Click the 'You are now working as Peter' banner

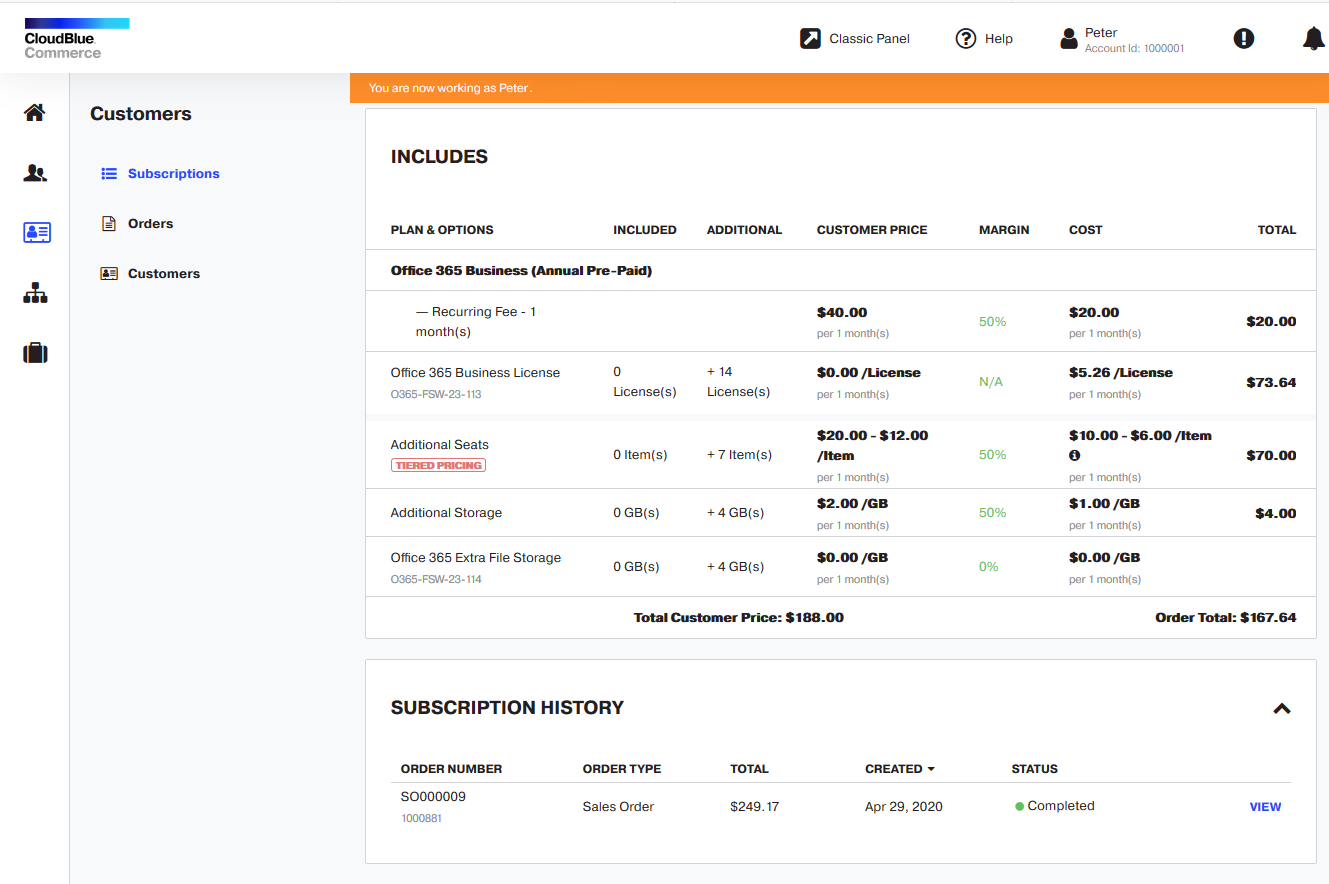pos(839,88)
